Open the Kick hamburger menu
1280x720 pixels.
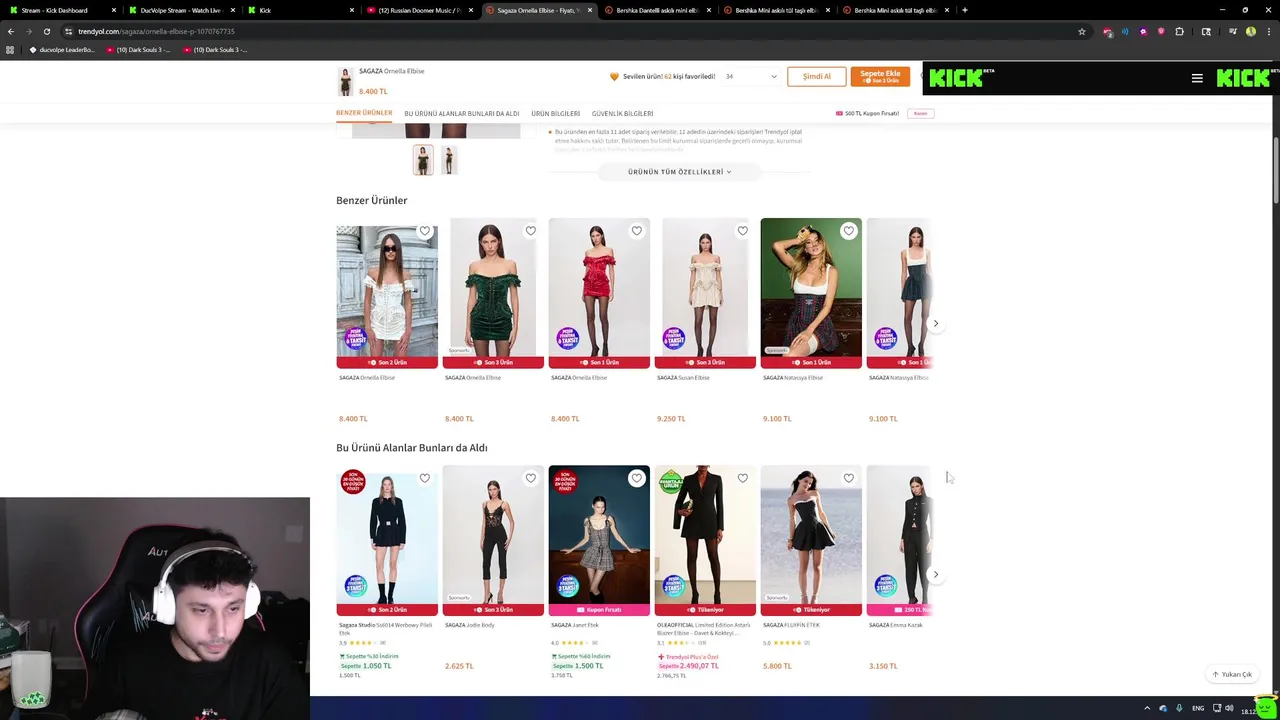1197,78
